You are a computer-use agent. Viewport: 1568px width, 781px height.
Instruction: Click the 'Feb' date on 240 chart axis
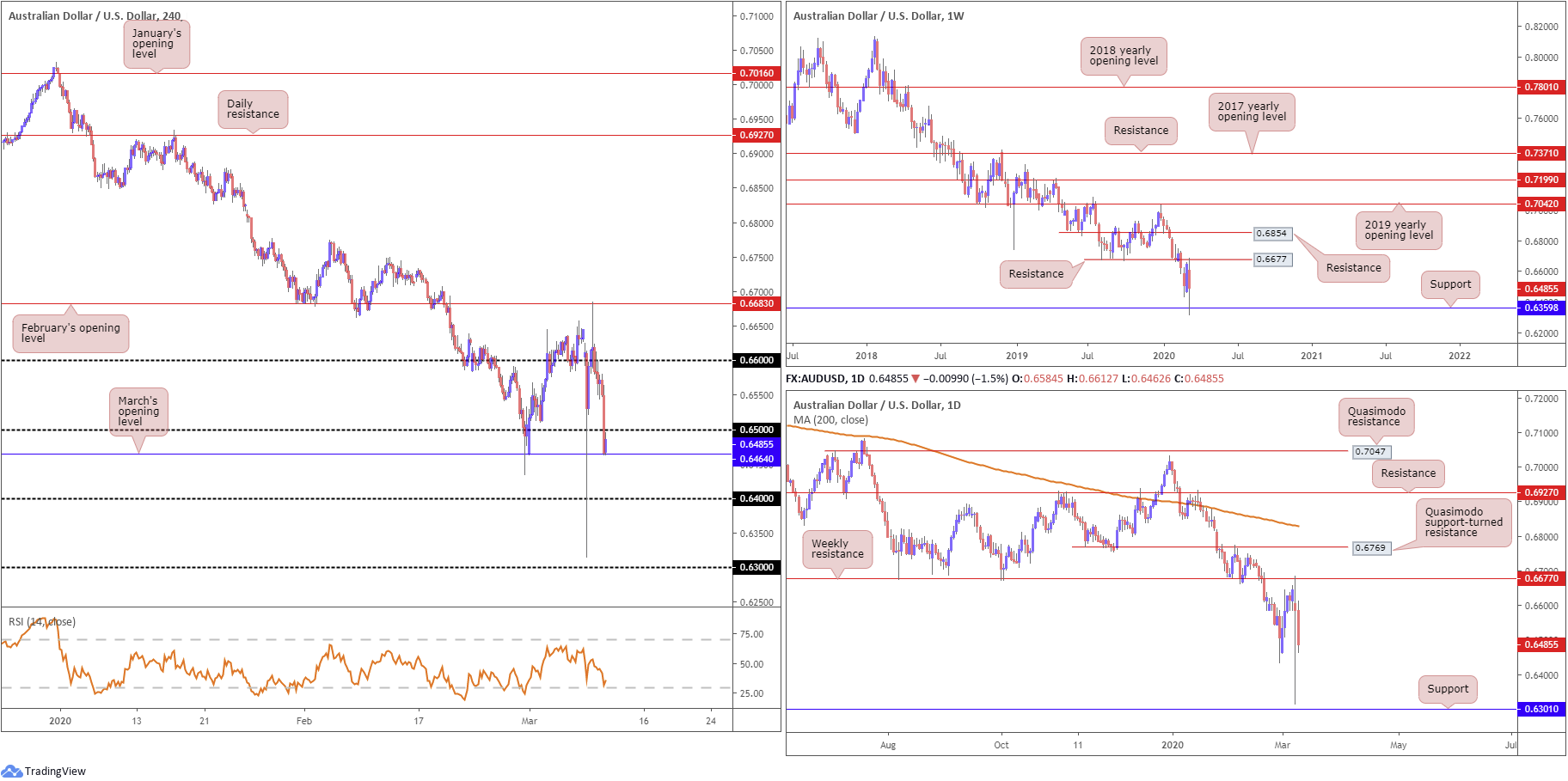(304, 721)
